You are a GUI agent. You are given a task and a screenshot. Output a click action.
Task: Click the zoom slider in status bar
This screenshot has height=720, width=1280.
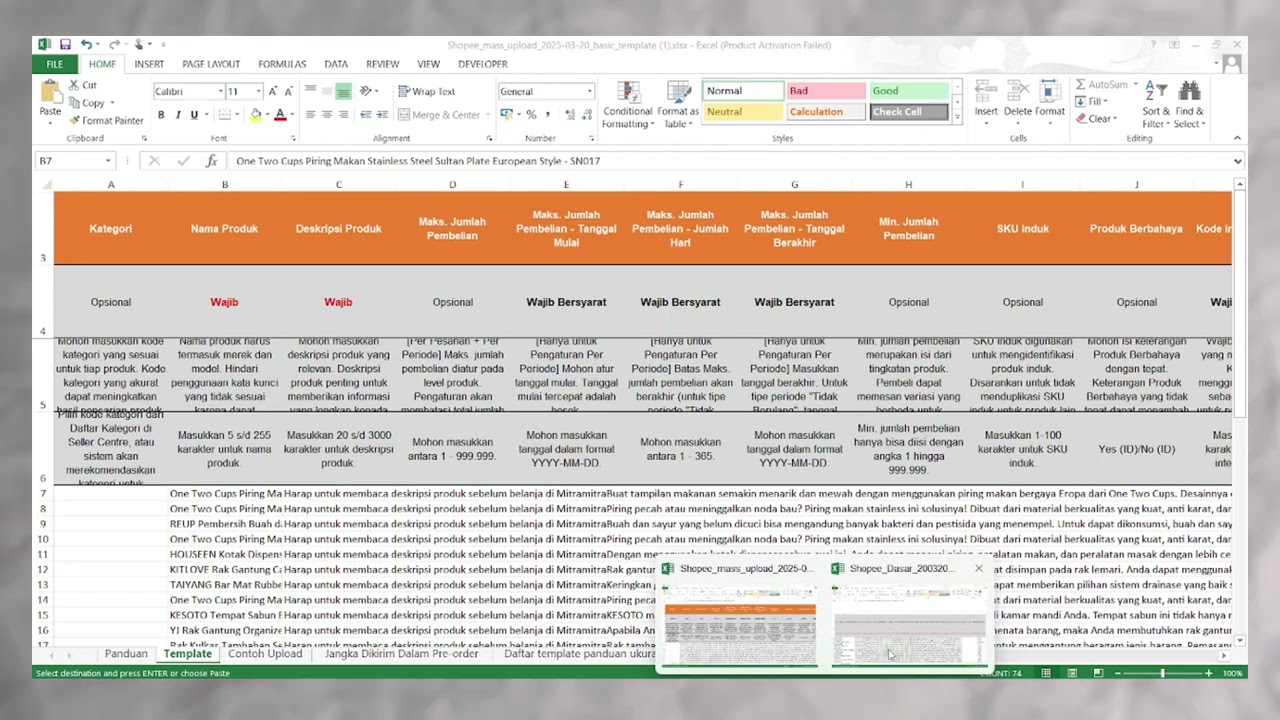point(1162,673)
